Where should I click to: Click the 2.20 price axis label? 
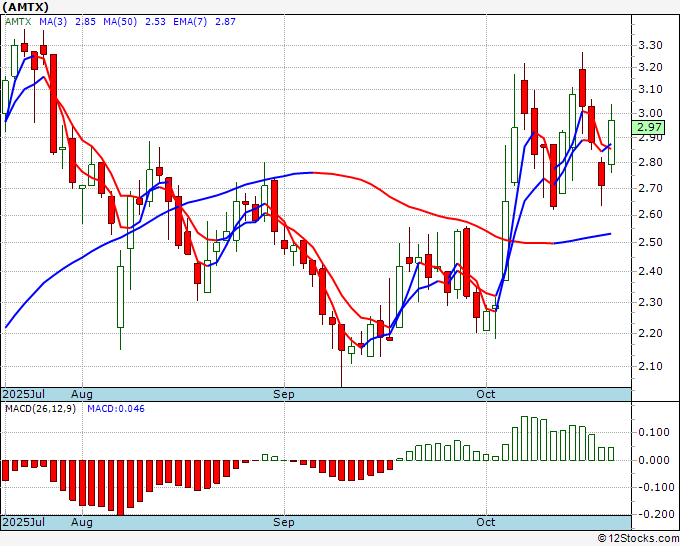coord(650,333)
